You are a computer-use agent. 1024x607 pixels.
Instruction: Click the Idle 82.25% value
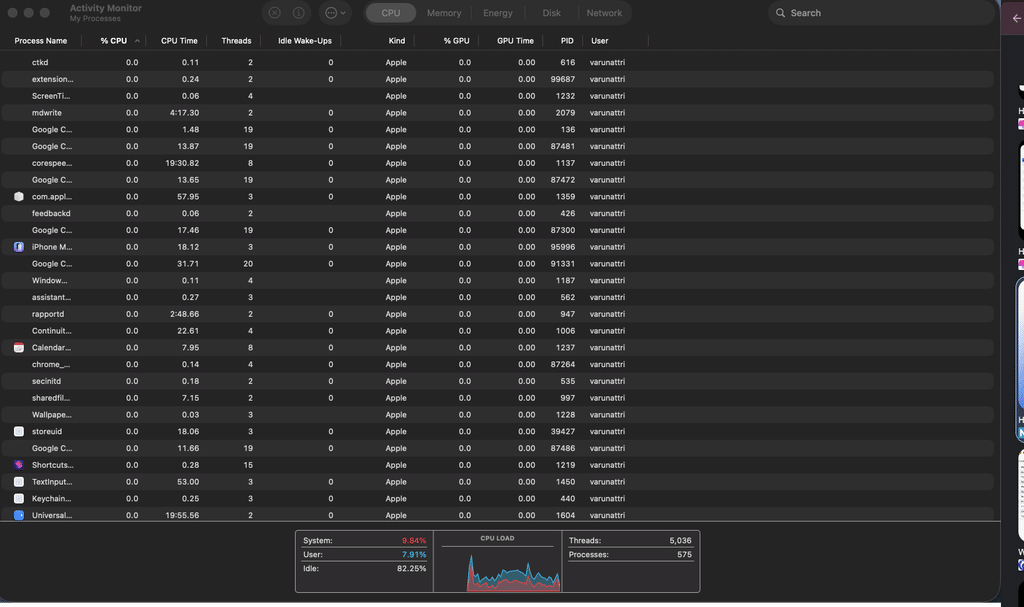411,568
